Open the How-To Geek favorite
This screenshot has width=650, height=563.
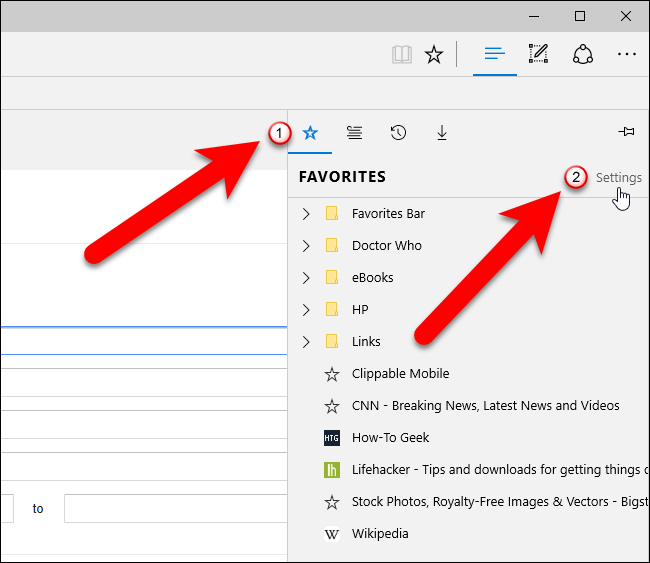click(390, 437)
